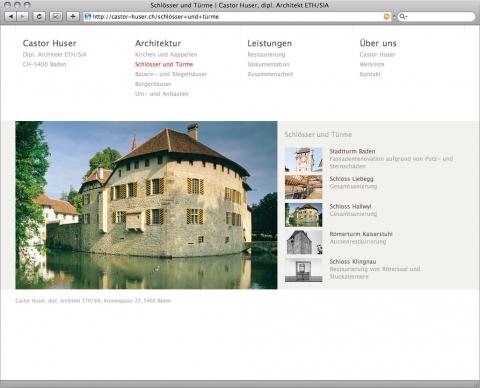Select the Schloss Liebegg thumbnail
This screenshot has height=388, width=480.
(x=304, y=187)
